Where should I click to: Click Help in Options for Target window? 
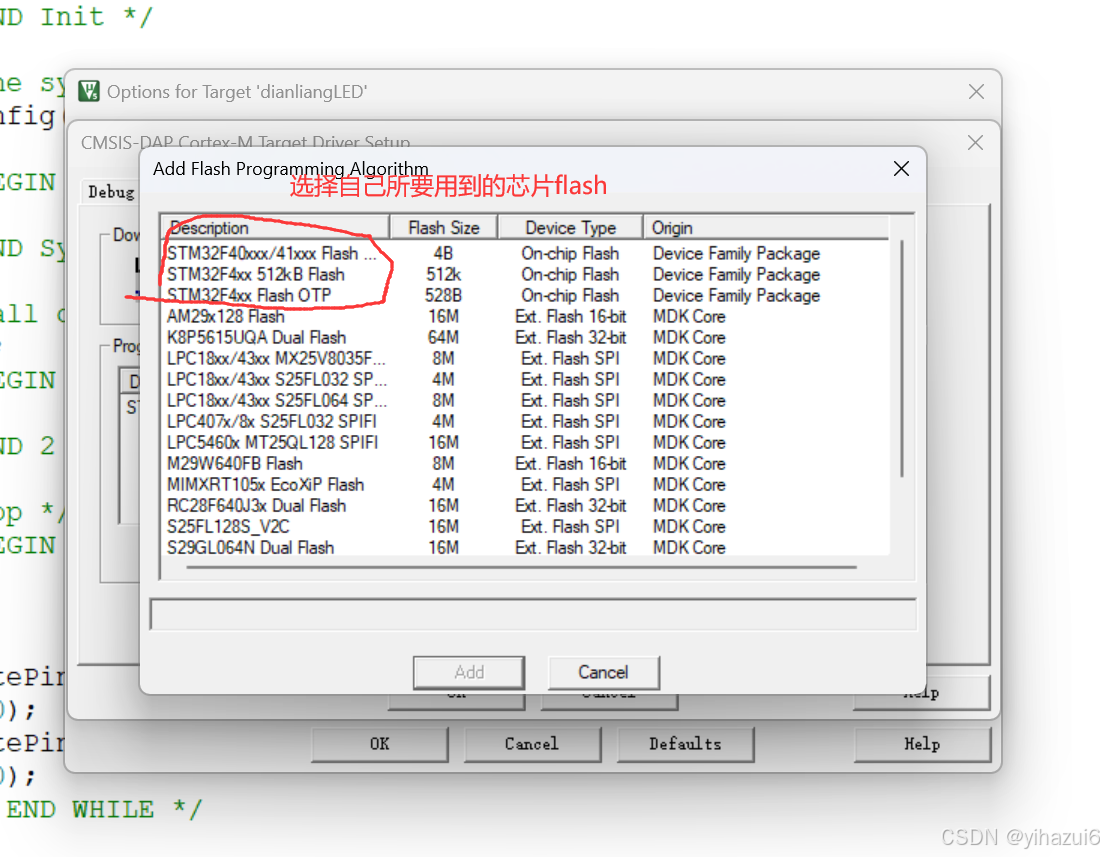(922, 744)
